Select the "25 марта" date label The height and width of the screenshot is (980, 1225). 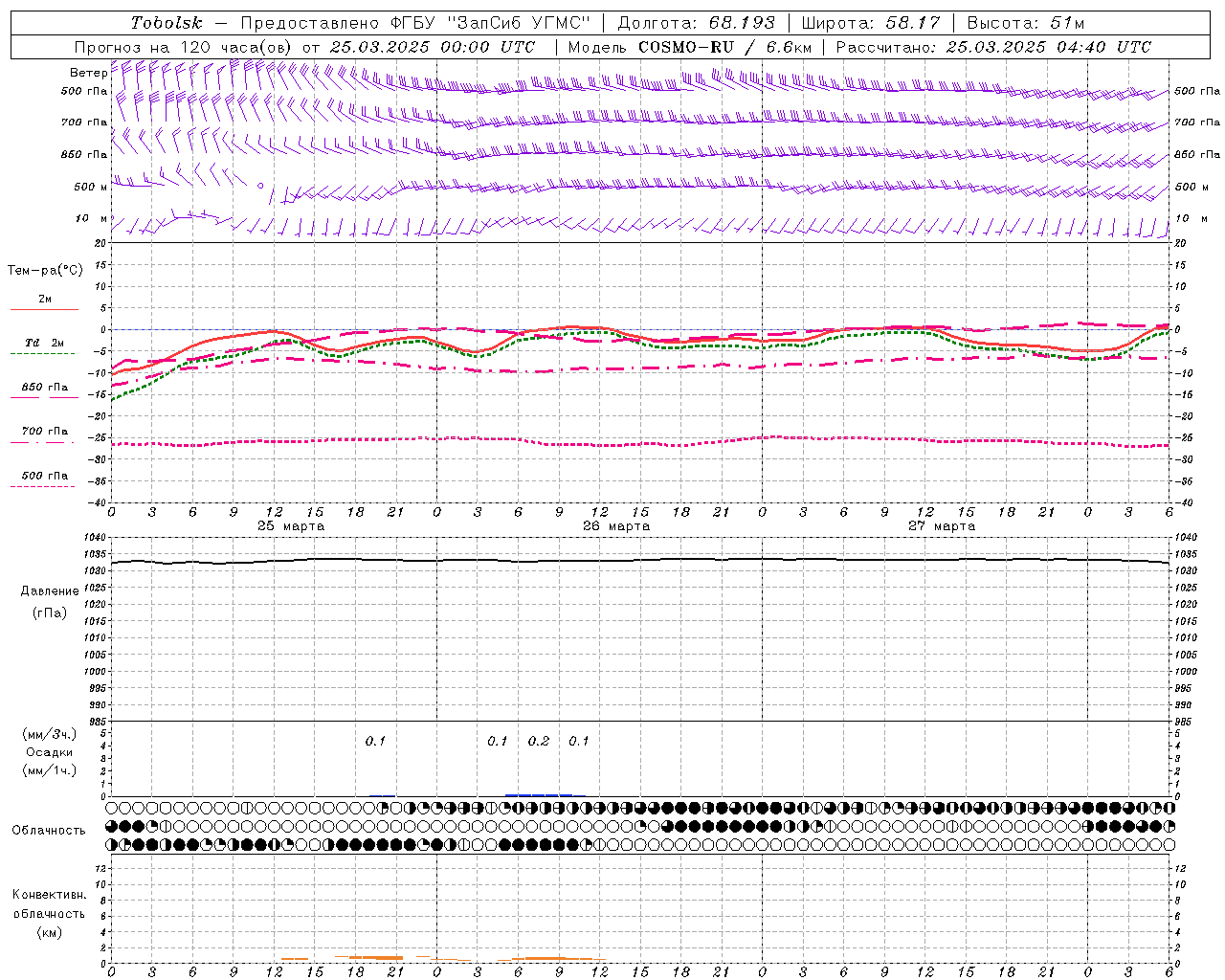(x=291, y=525)
